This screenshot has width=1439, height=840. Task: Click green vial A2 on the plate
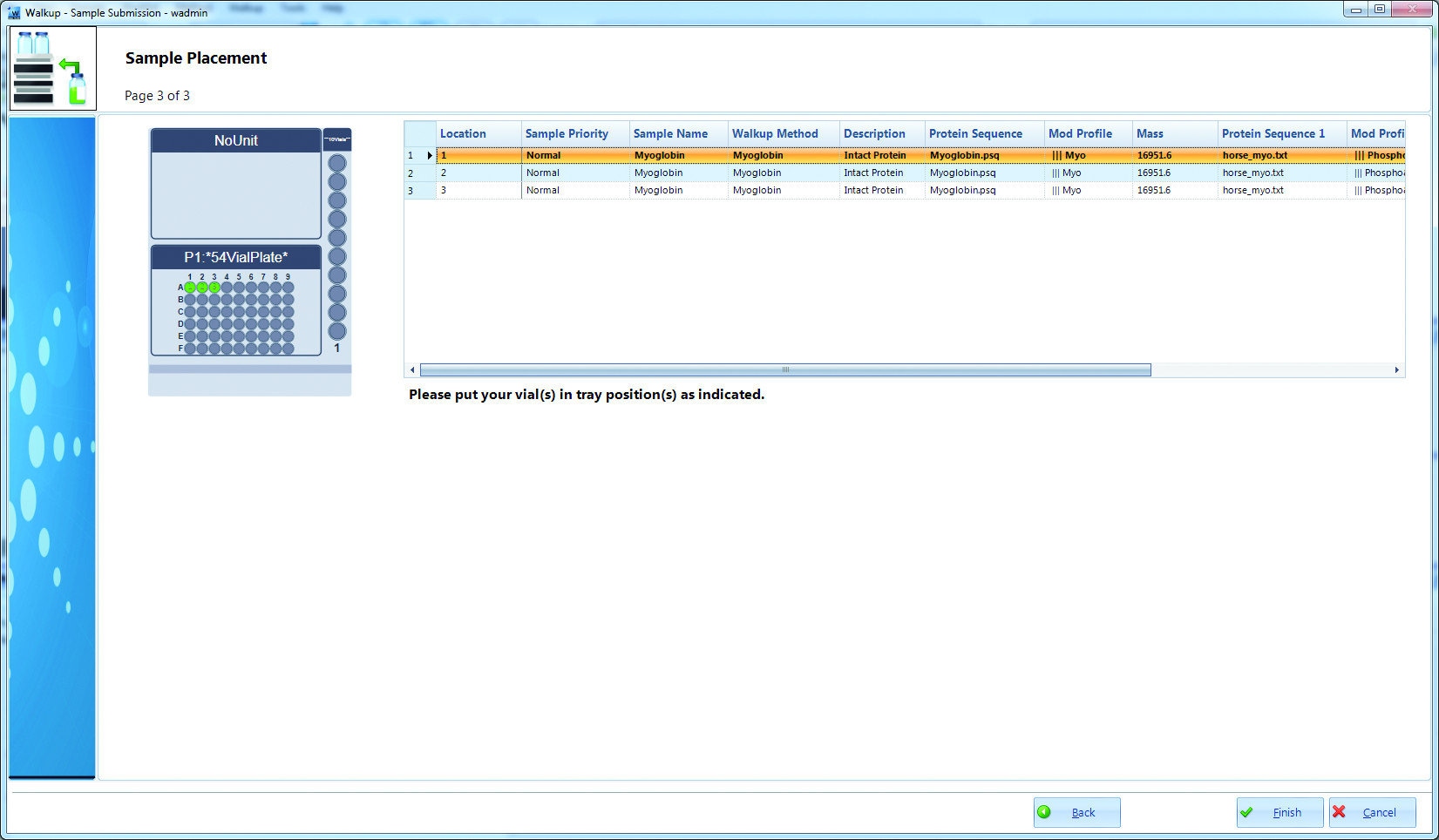(202, 288)
